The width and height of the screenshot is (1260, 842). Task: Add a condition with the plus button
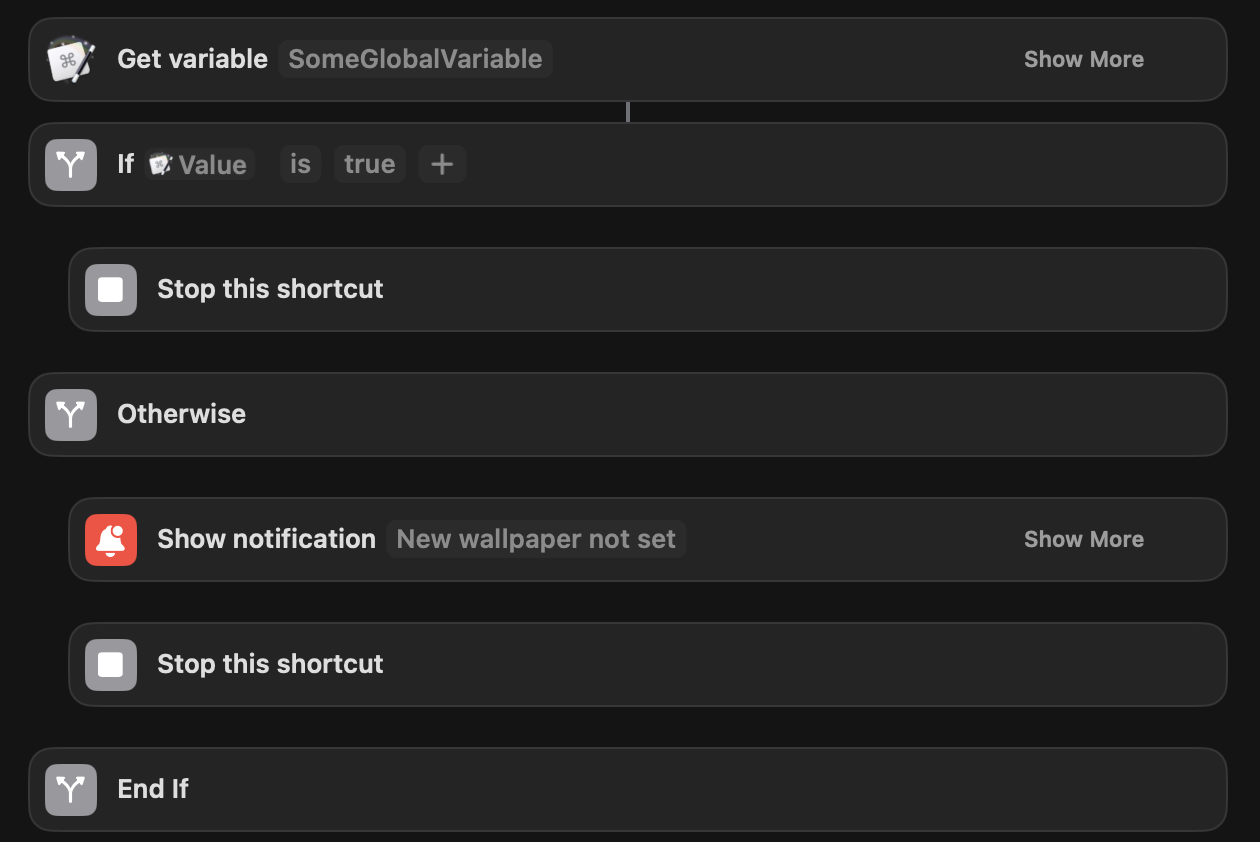point(442,164)
